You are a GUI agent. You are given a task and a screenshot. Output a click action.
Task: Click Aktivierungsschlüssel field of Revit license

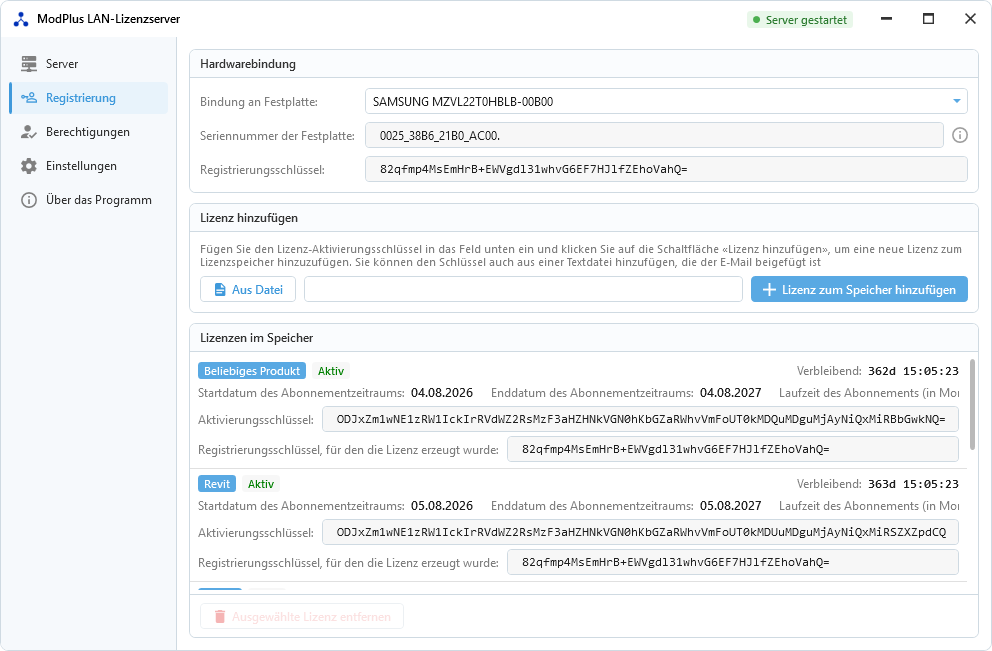point(640,533)
